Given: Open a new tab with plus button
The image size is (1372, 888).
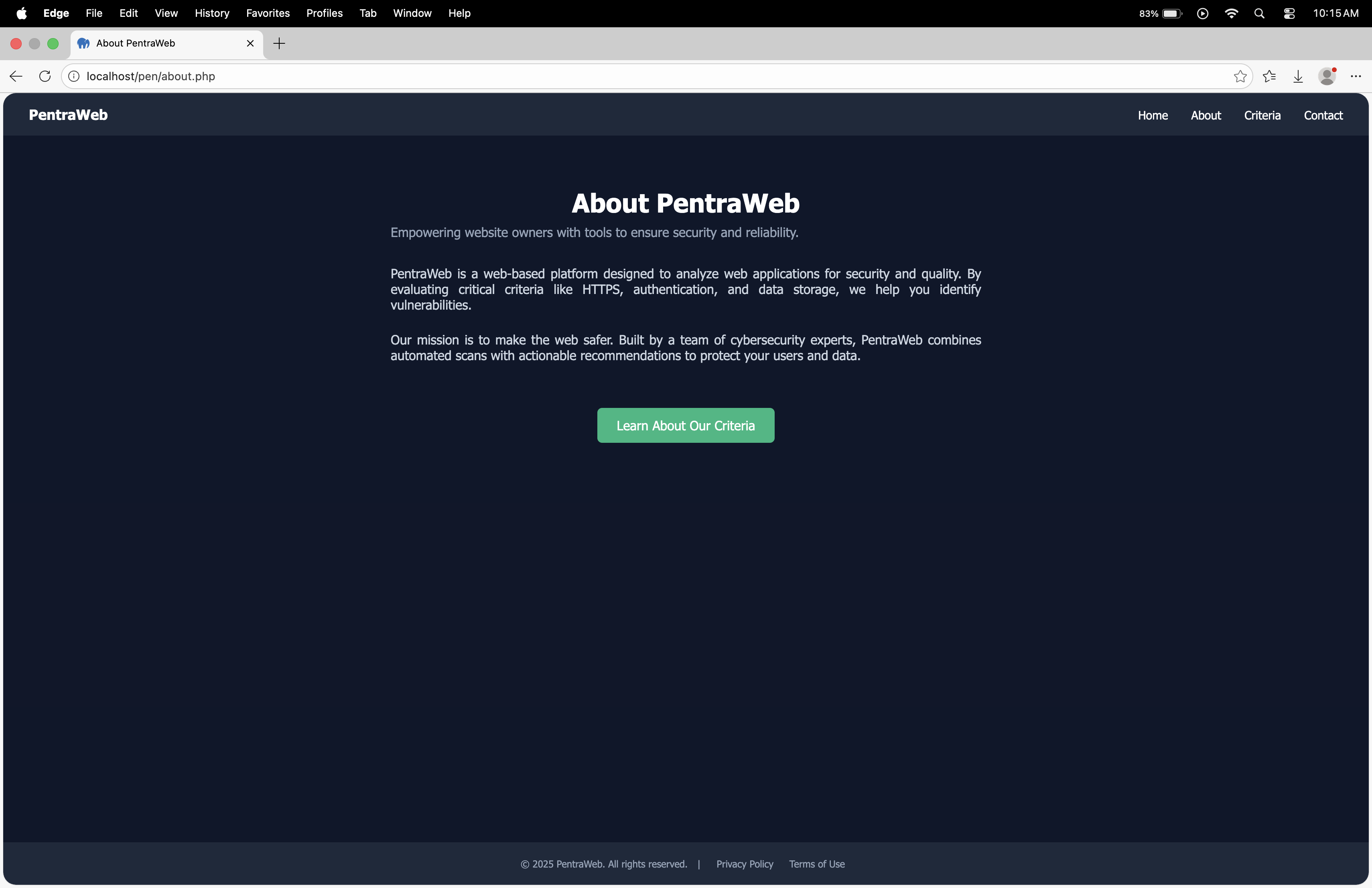Looking at the screenshot, I should 279,43.
